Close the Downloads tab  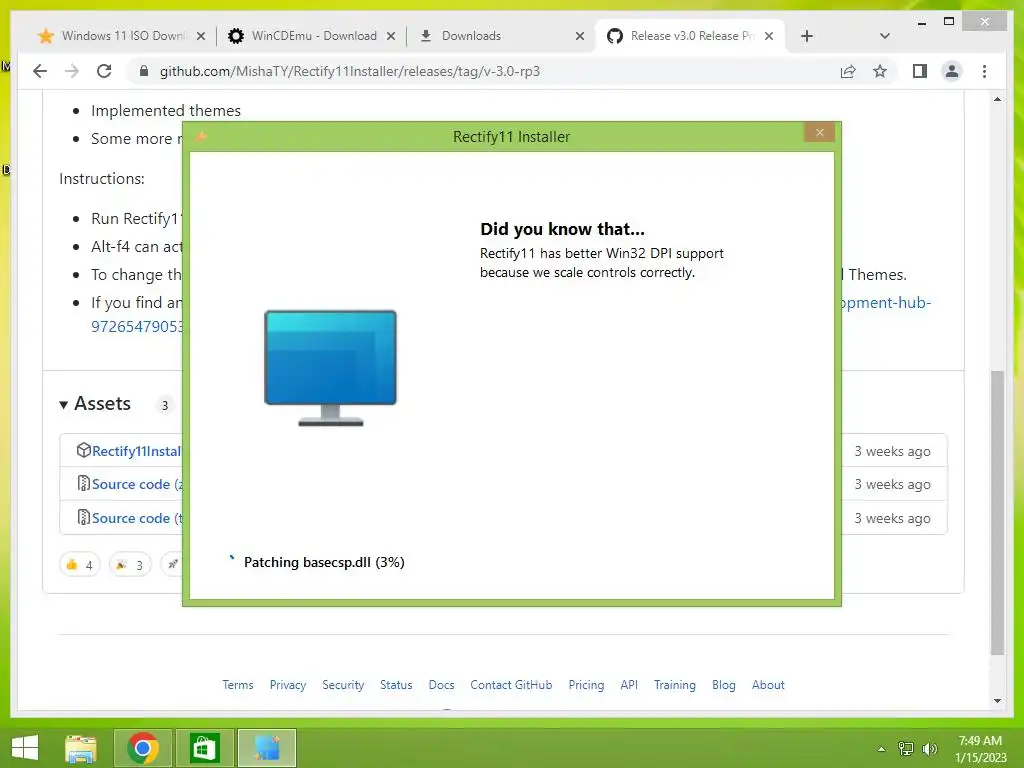(x=579, y=36)
